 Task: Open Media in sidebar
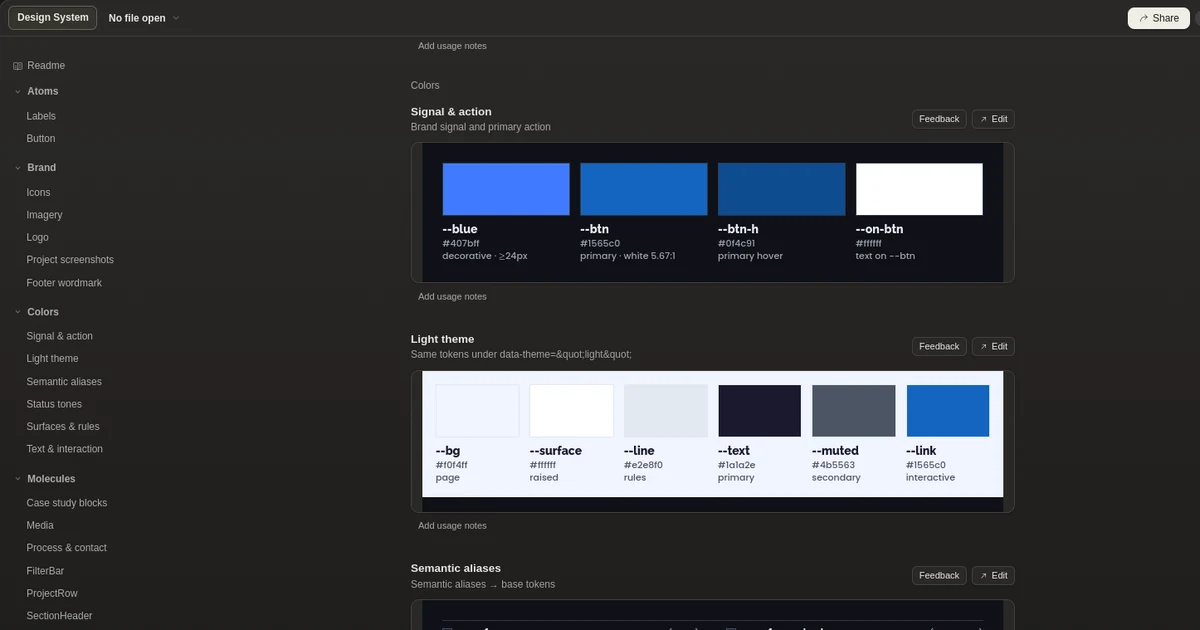tap(40, 526)
